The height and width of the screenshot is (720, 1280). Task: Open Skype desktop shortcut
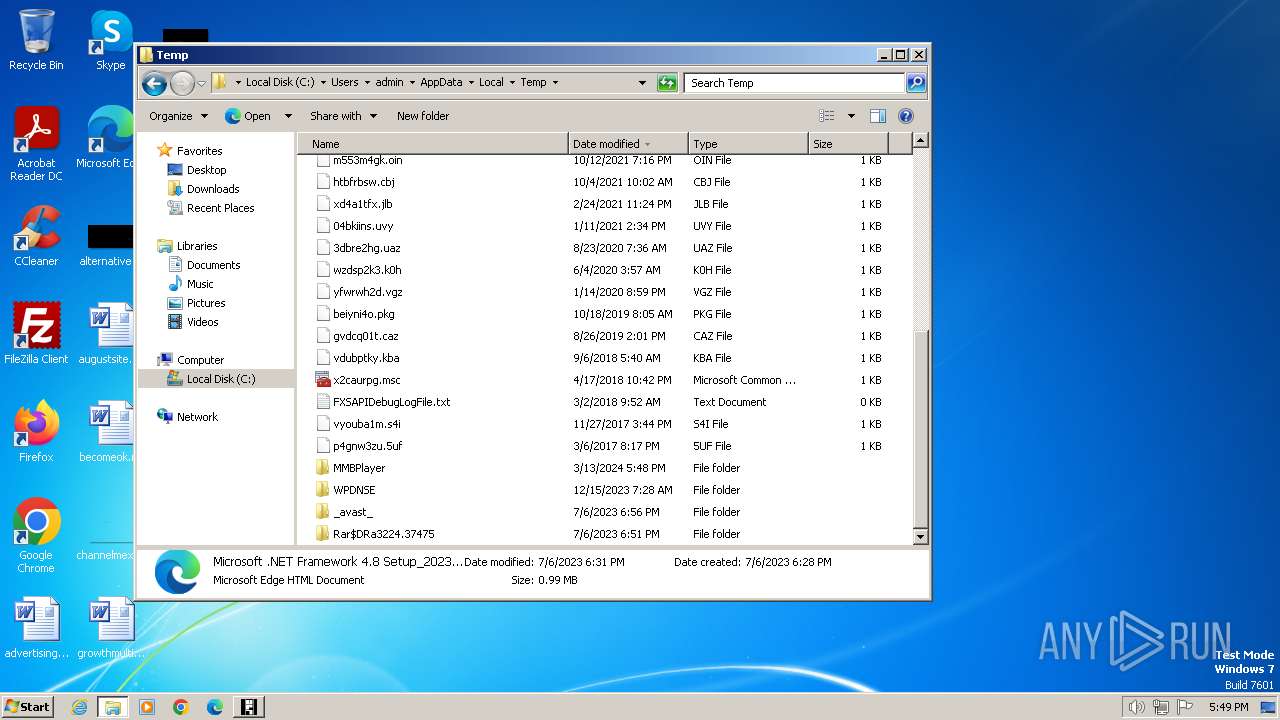click(110, 40)
